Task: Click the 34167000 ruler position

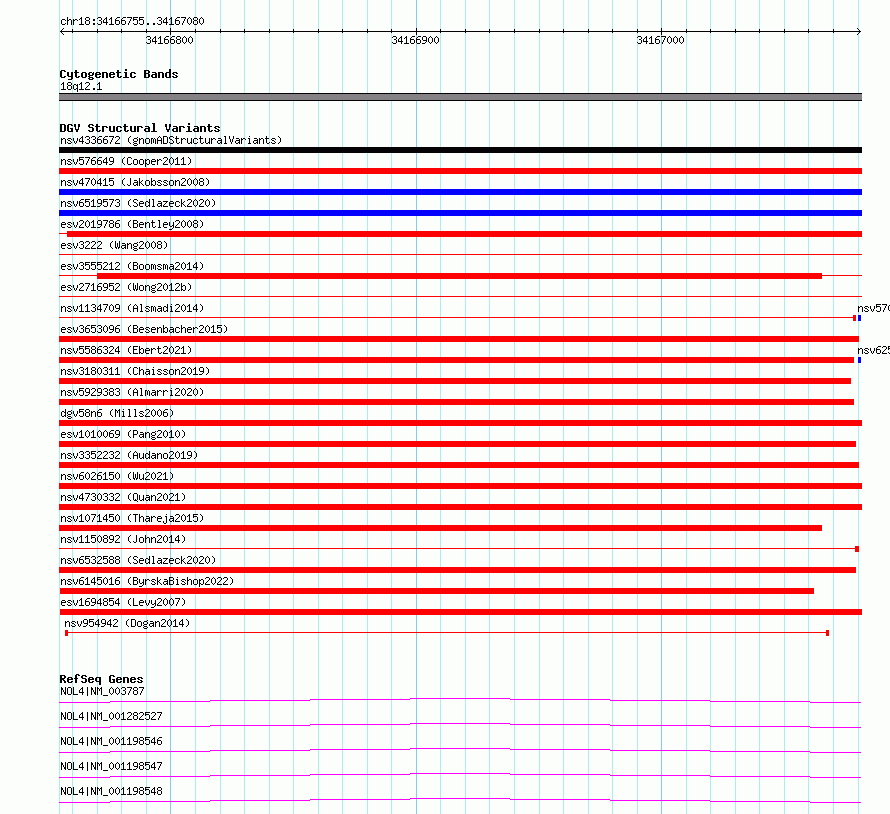Action: pyautogui.click(x=660, y=40)
